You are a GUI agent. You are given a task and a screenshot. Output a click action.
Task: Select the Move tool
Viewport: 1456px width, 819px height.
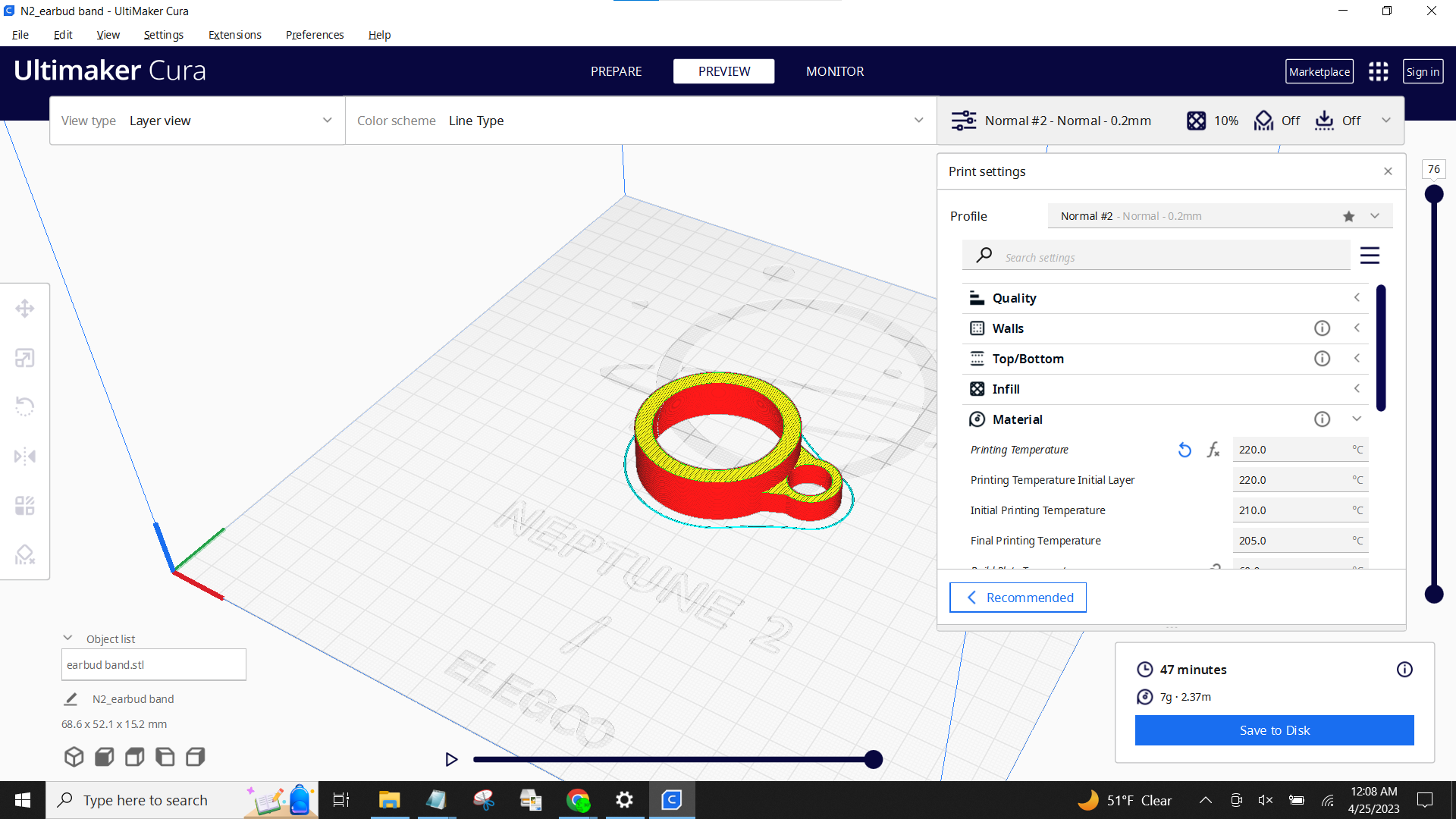[25, 308]
